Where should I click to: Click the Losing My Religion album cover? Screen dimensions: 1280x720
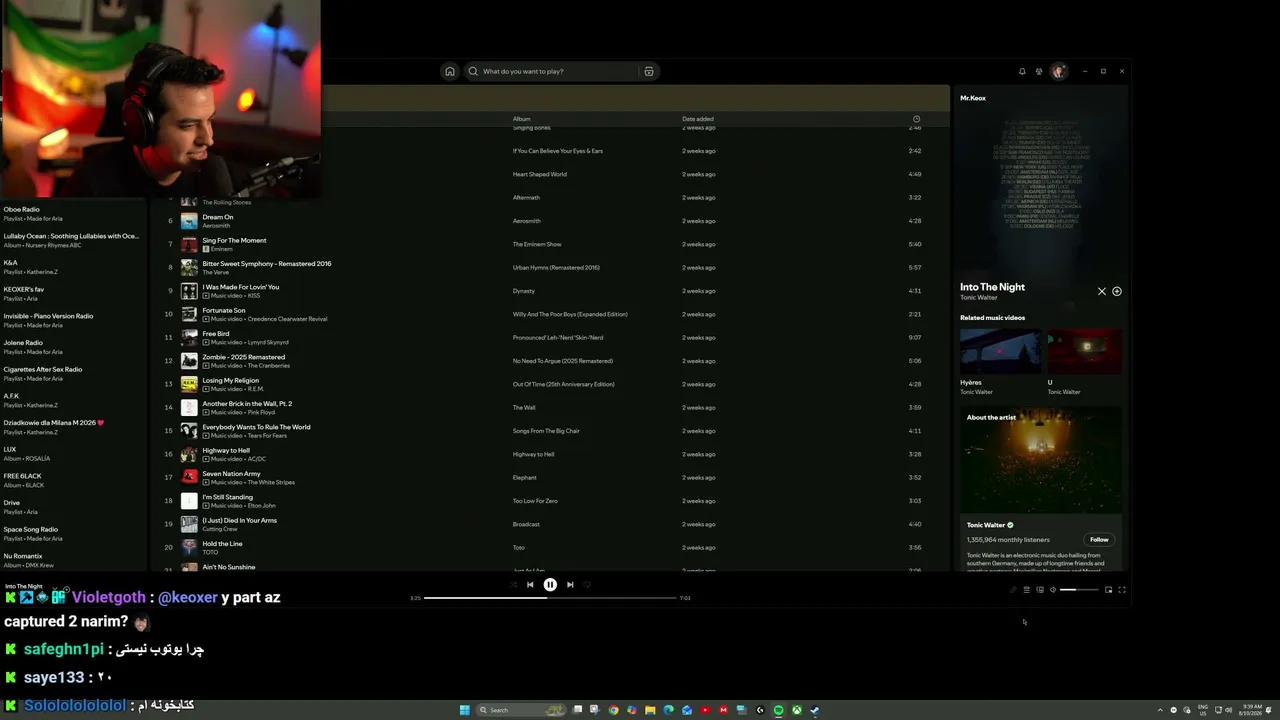(x=189, y=384)
